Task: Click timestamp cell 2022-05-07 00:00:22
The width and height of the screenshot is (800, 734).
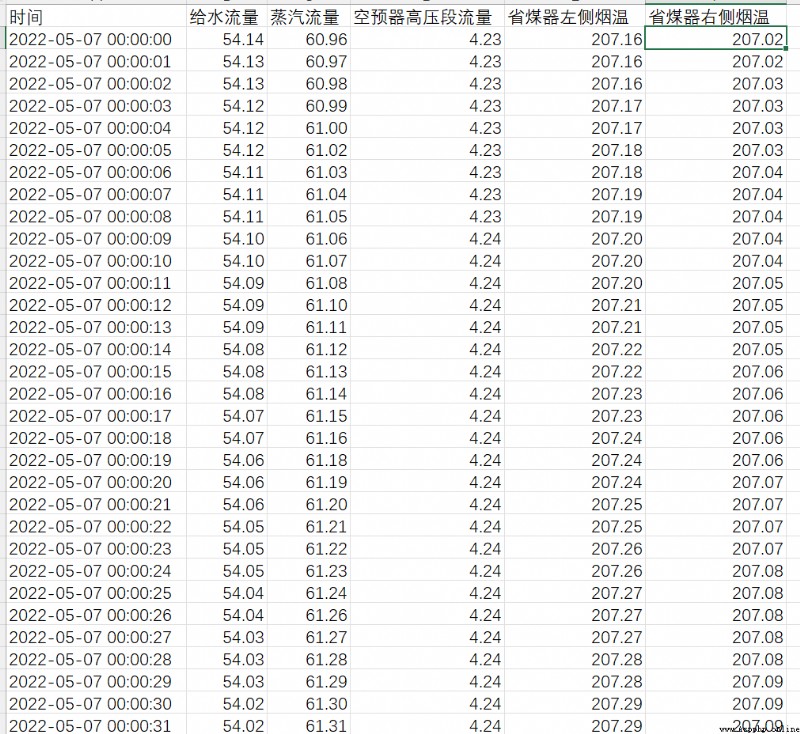Action: [x=96, y=526]
